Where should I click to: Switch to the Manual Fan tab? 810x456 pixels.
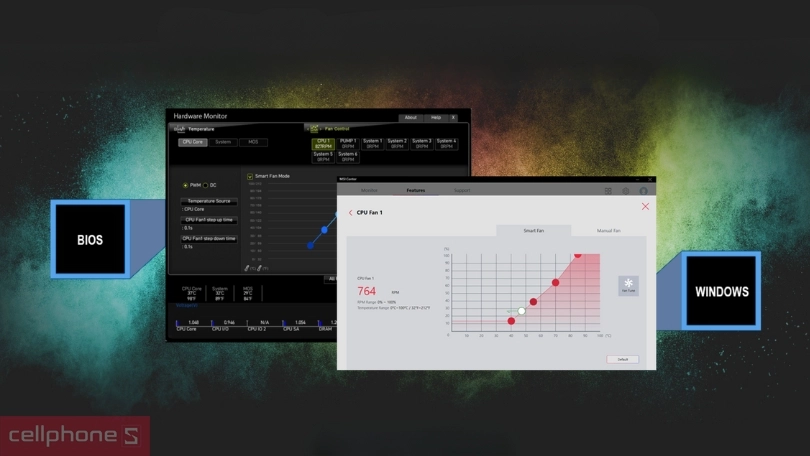pos(609,231)
